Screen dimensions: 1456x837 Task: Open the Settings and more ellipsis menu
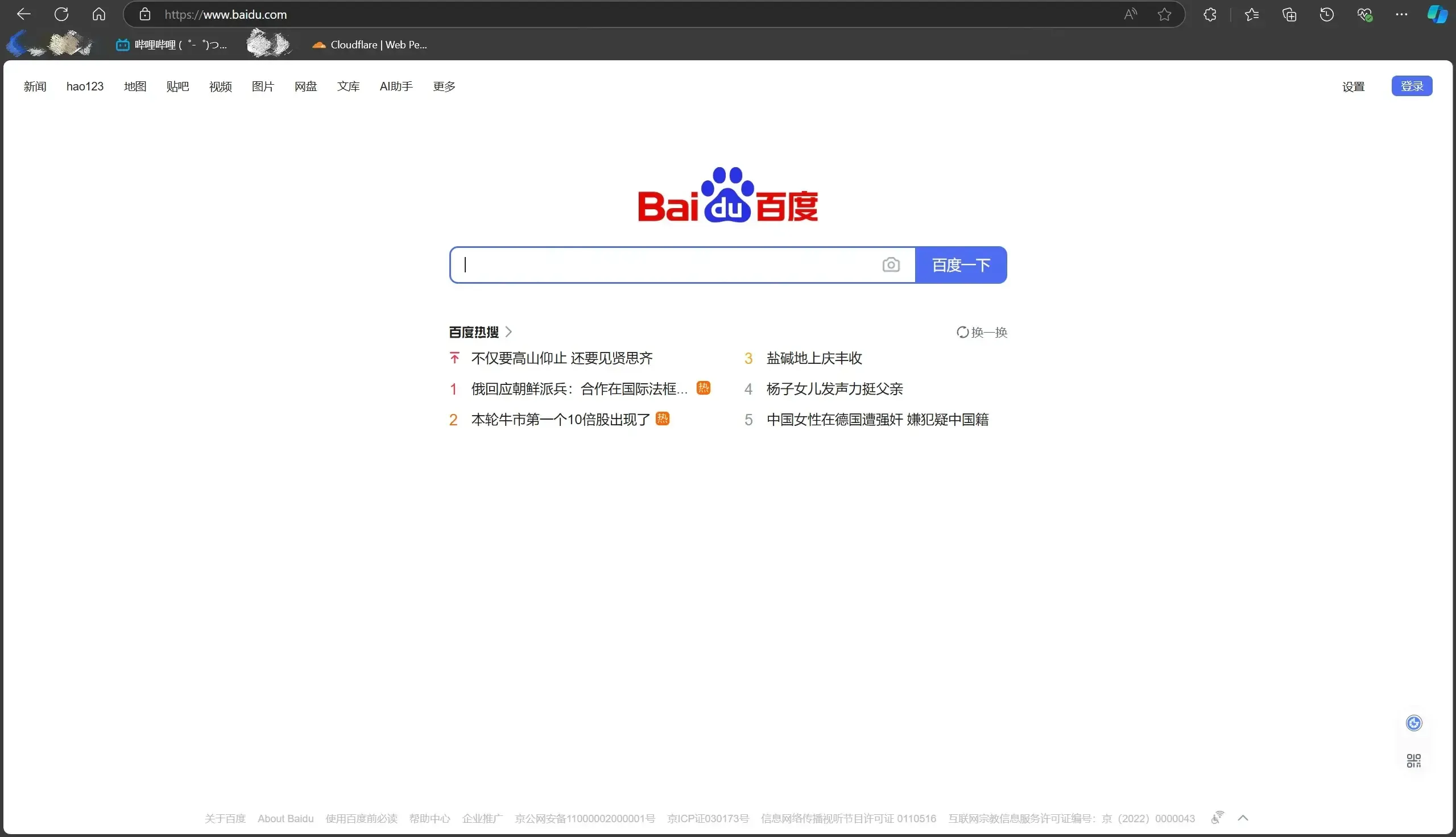[1401, 14]
